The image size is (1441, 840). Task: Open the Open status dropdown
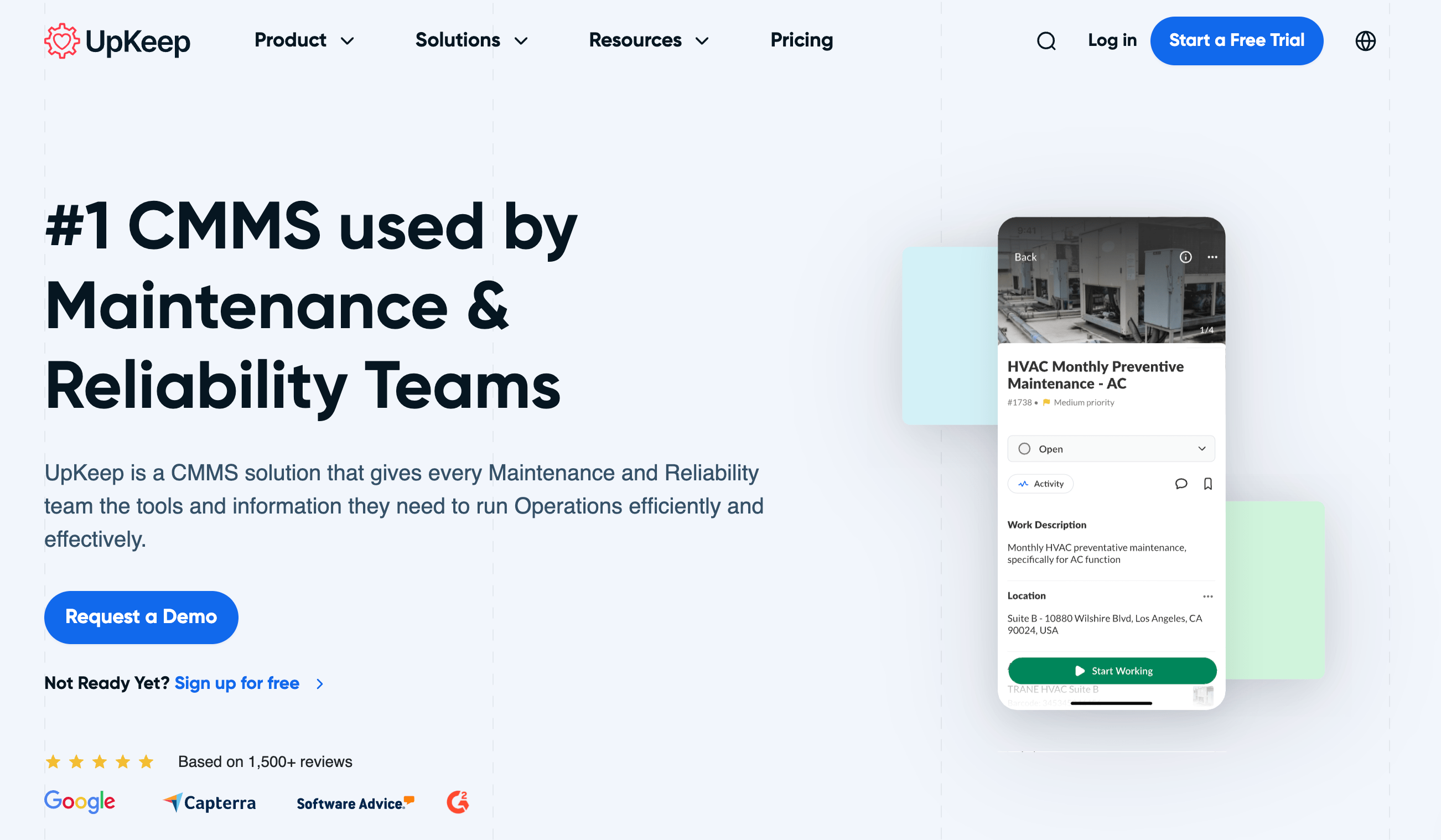click(x=1111, y=449)
